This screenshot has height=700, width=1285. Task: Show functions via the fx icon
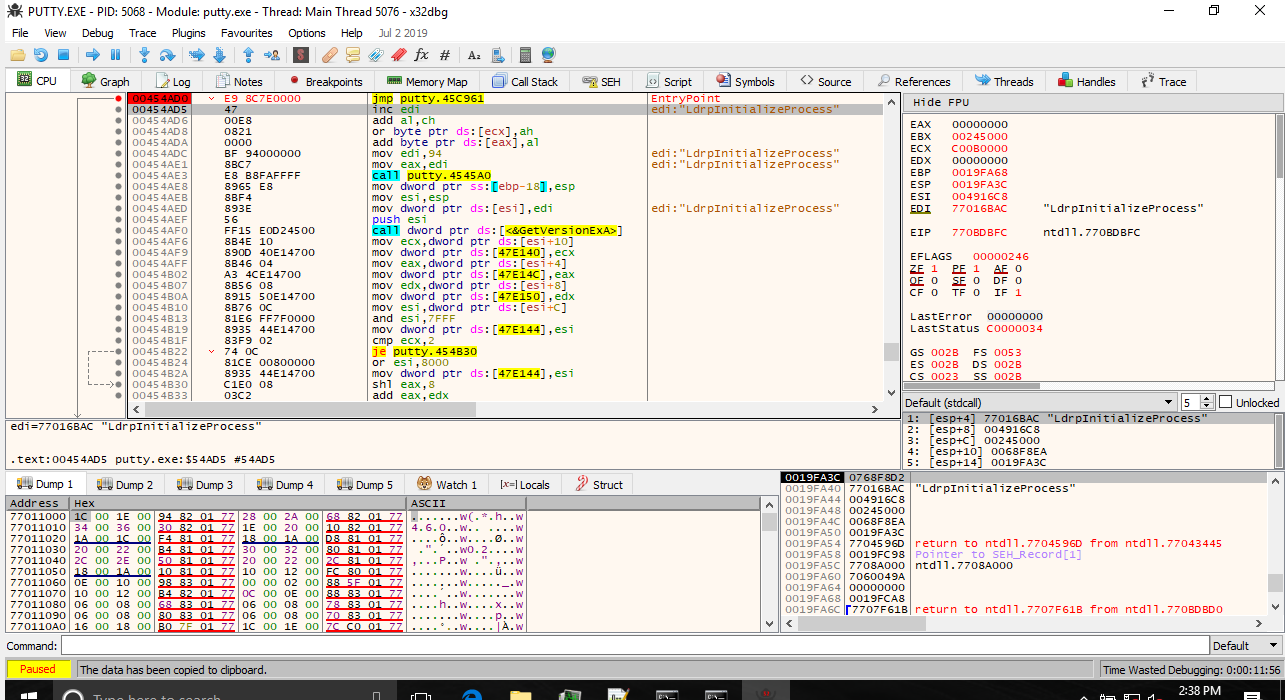421,55
